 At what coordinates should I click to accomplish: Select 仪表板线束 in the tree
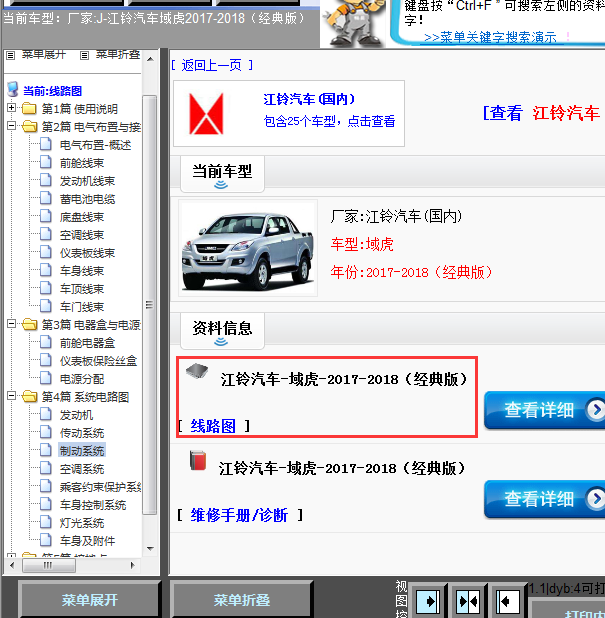tap(87, 253)
